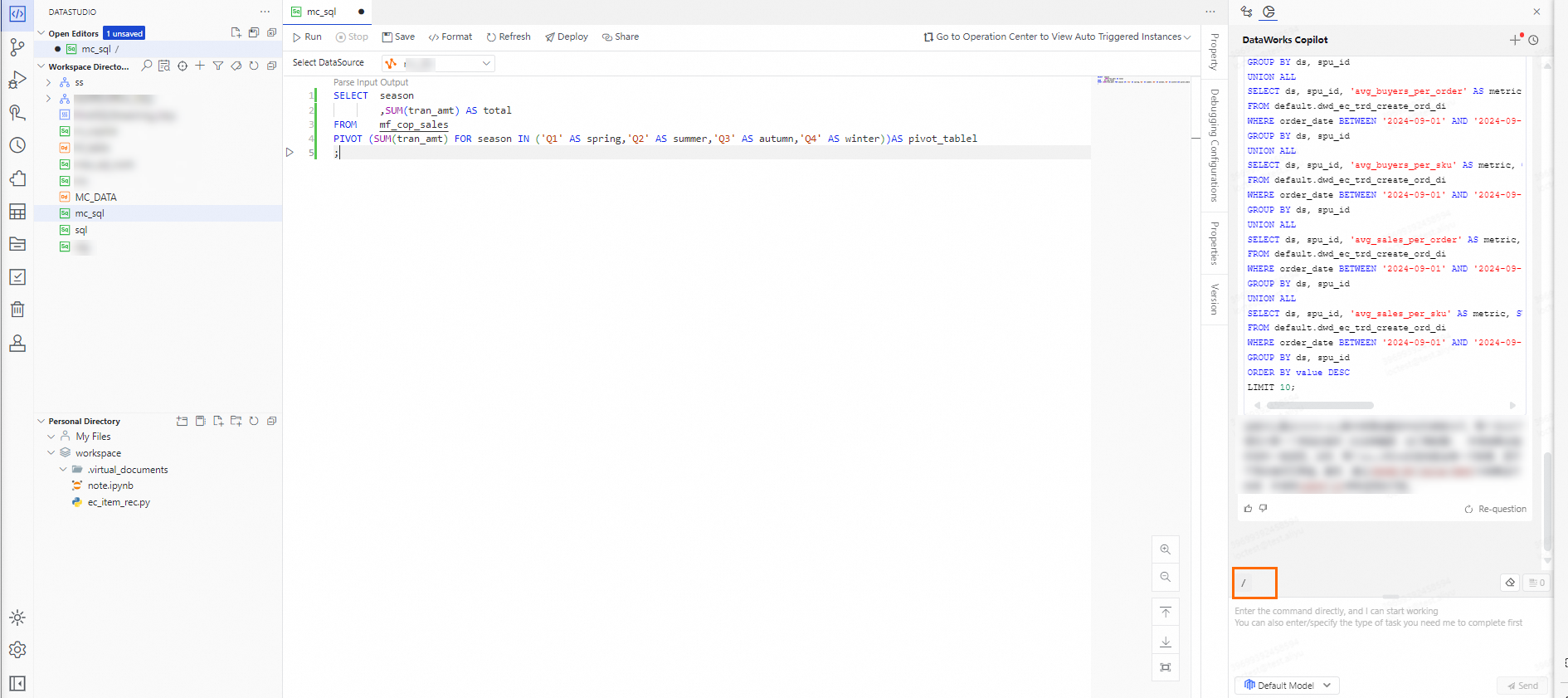Collapse the Open Editors section
The width and height of the screenshot is (1568, 698).
click(x=41, y=33)
